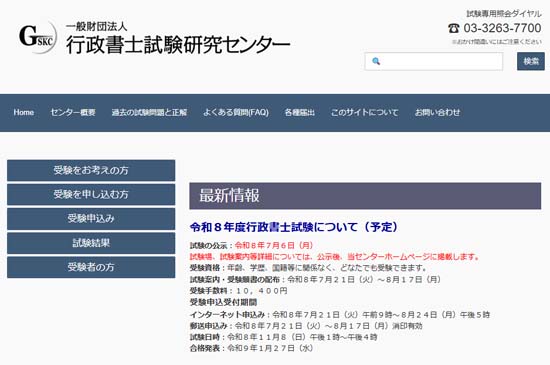The height and width of the screenshot is (365, 550).
Task: Click the インターネット申込み period line
Action: [x=340, y=315]
